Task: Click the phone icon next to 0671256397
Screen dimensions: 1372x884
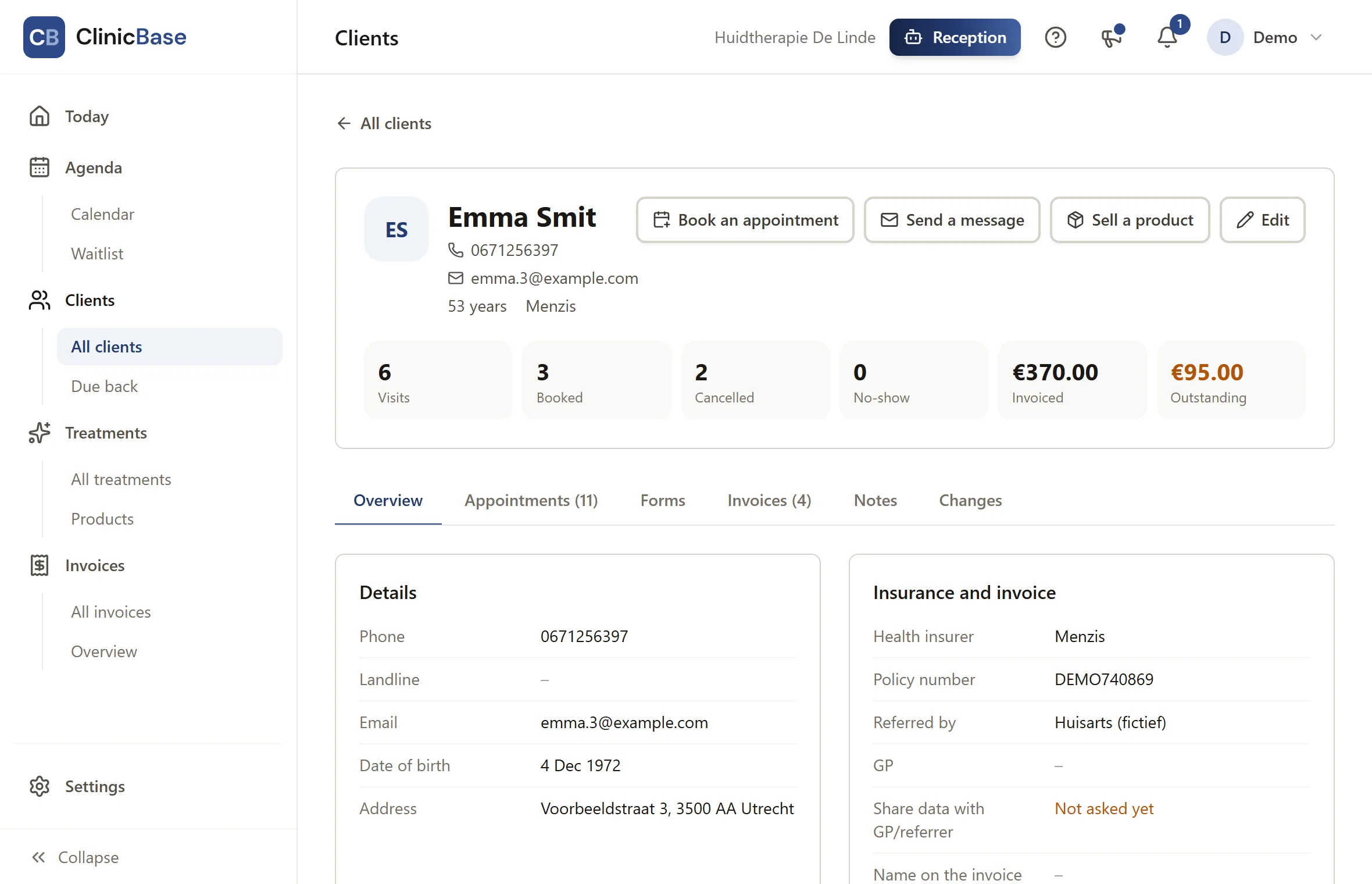Action: point(456,250)
